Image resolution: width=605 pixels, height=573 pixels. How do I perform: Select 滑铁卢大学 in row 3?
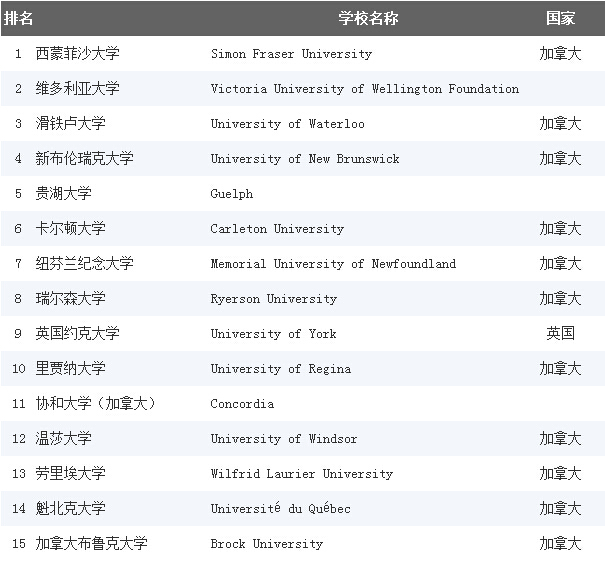(71, 123)
